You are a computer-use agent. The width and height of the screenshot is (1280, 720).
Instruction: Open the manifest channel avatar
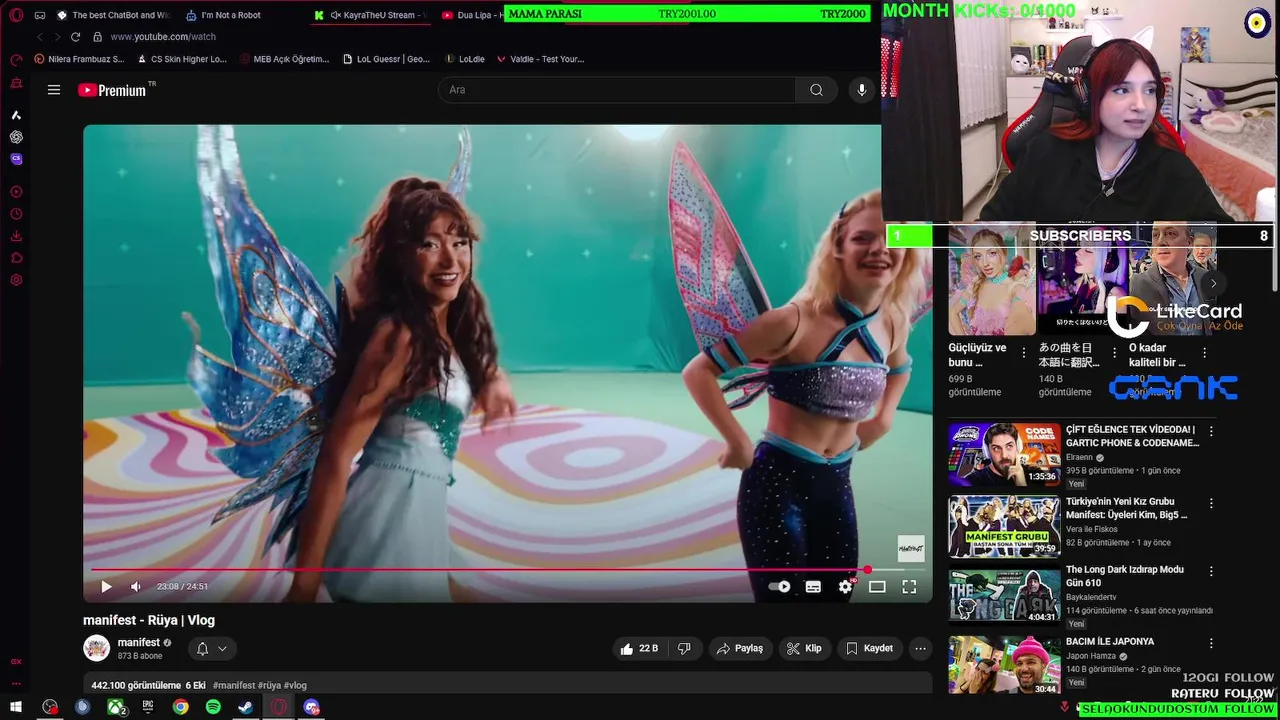[x=96, y=648]
